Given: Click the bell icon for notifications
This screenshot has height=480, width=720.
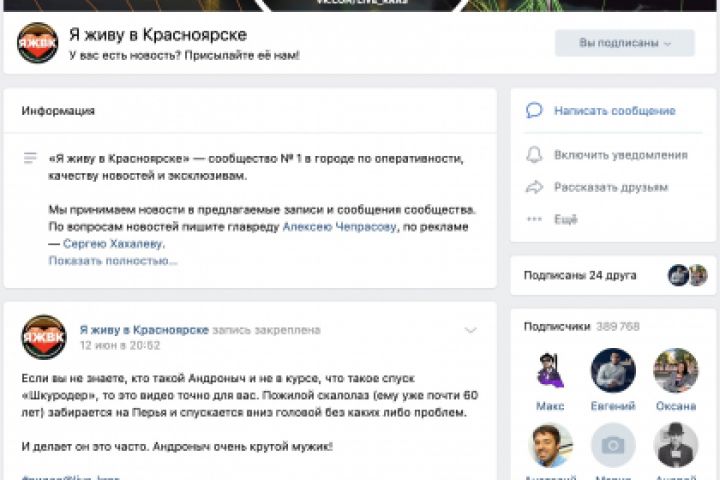Looking at the screenshot, I should pos(534,155).
